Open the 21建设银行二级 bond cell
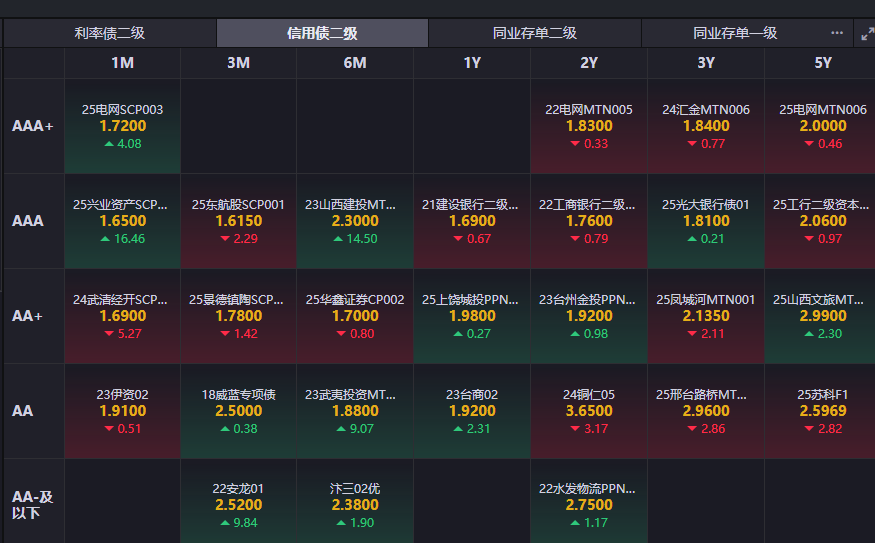Screen dimensions: 875x543 (472, 221)
